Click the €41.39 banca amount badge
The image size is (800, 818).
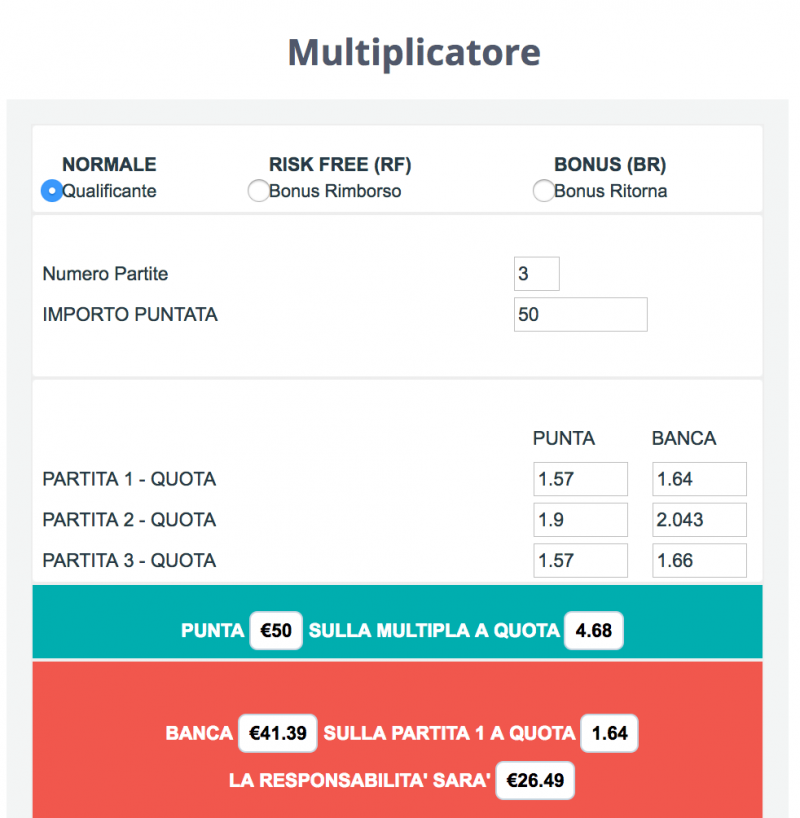[278, 733]
